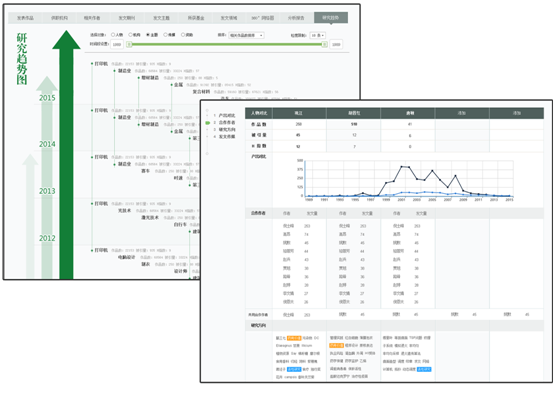Grab the left handle of the time slider
Viewport: 558px width, 397px height.
pos(130,44)
